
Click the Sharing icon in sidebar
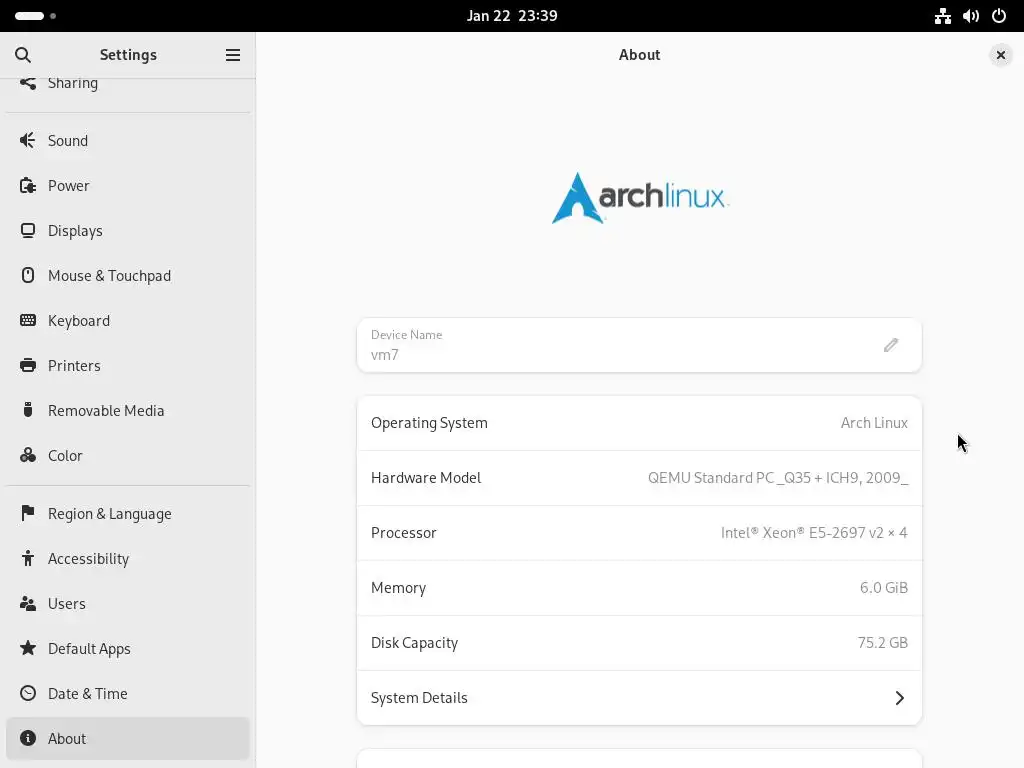coord(27,83)
